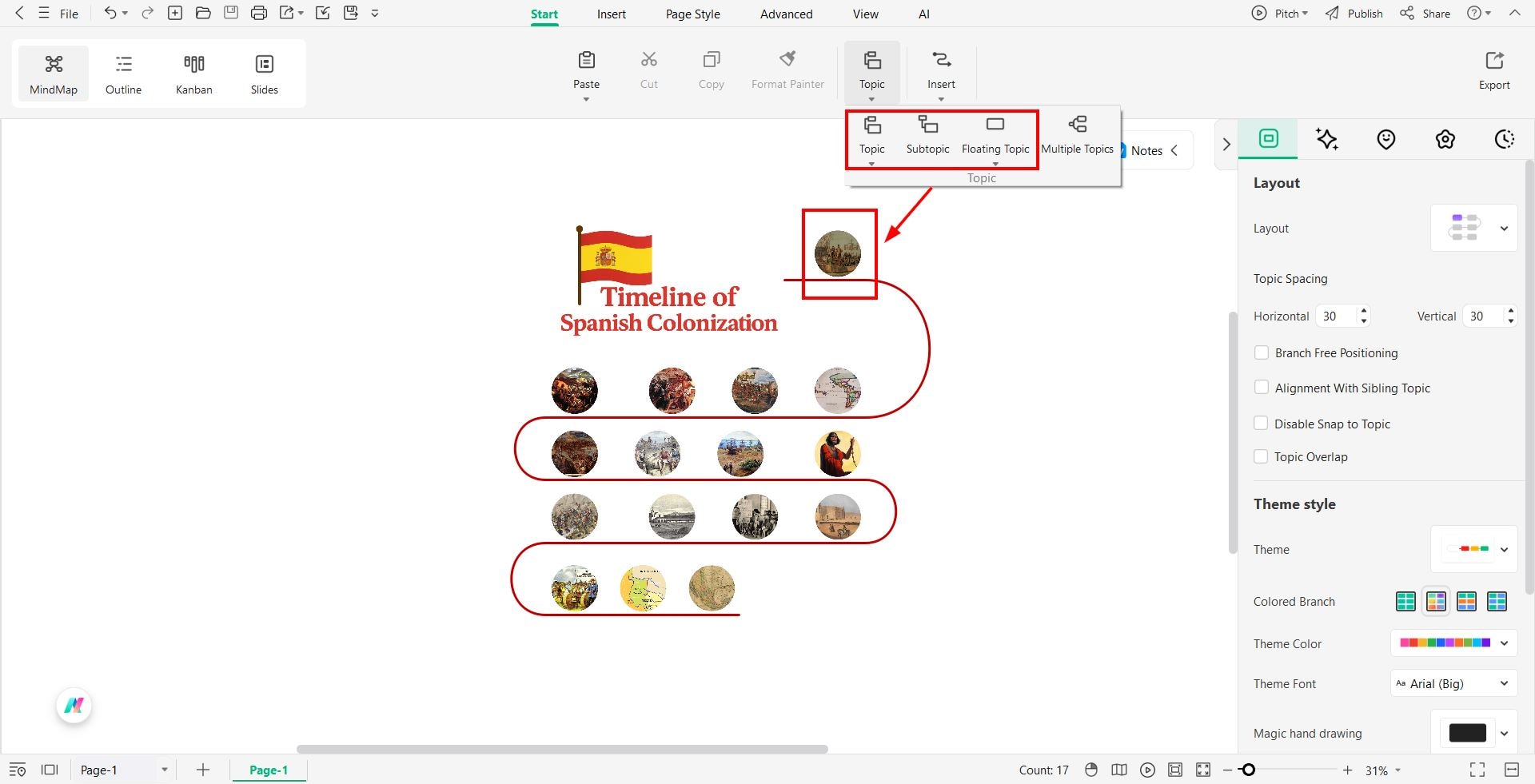Open the File menu

point(69,14)
